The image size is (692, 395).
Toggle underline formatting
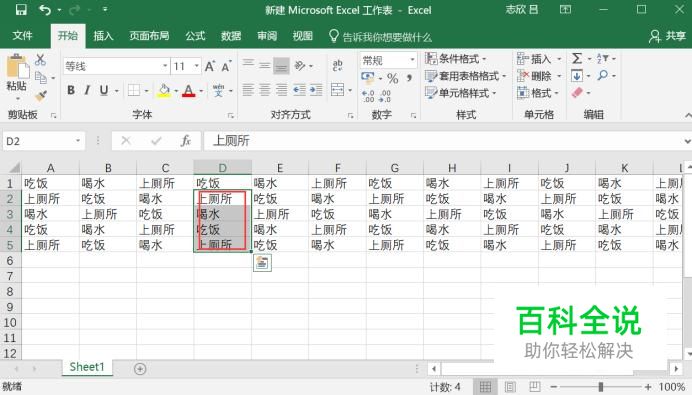point(104,90)
